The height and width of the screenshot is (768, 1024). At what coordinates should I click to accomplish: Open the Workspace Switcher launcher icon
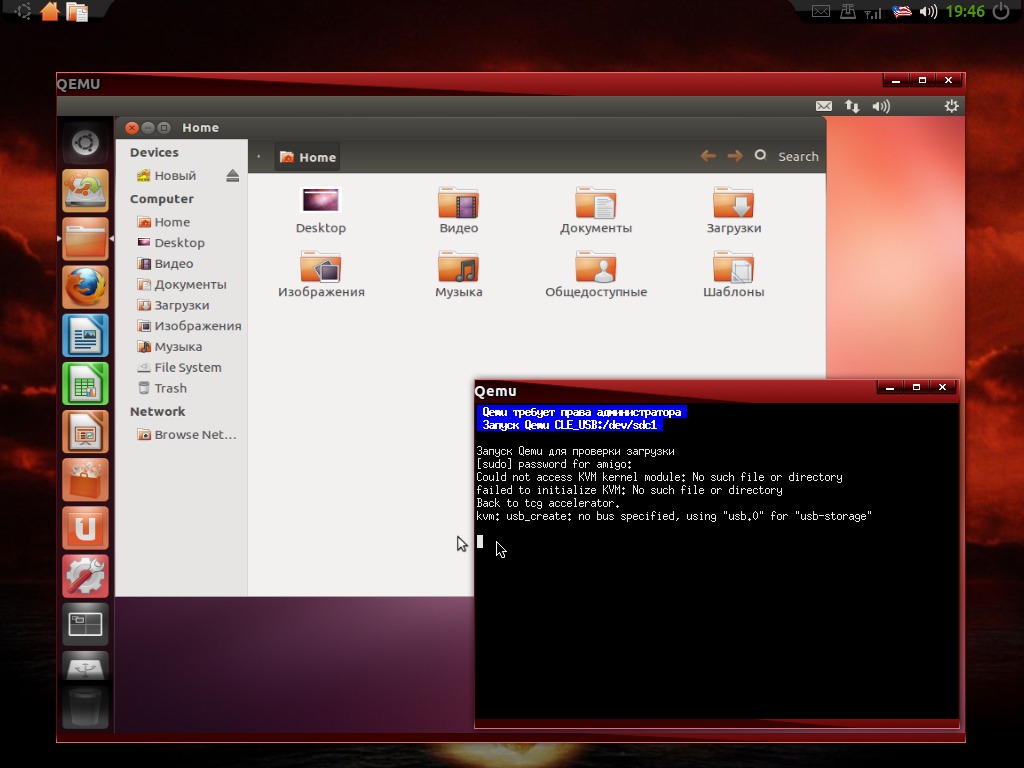(x=85, y=625)
